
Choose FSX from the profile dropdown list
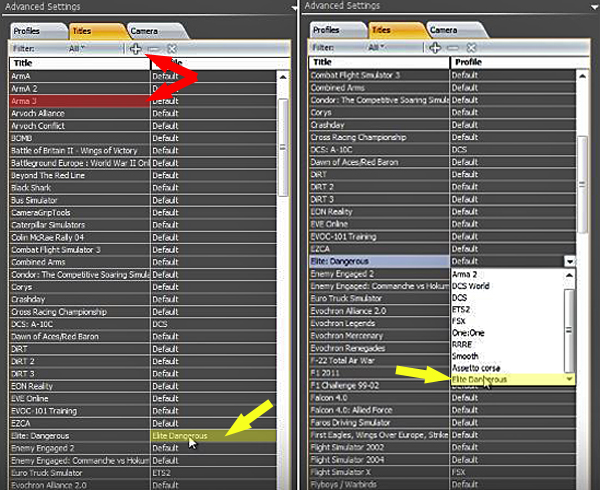point(507,321)
